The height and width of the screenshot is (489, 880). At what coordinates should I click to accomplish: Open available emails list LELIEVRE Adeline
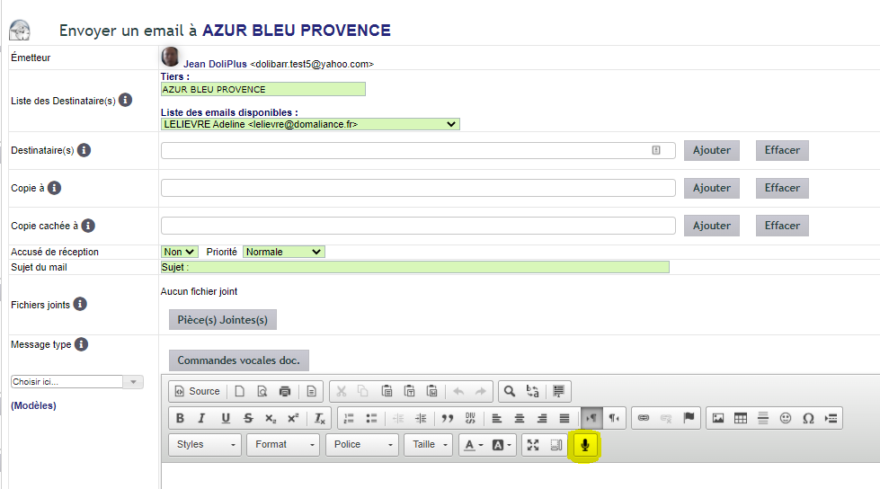click(310, 124)
